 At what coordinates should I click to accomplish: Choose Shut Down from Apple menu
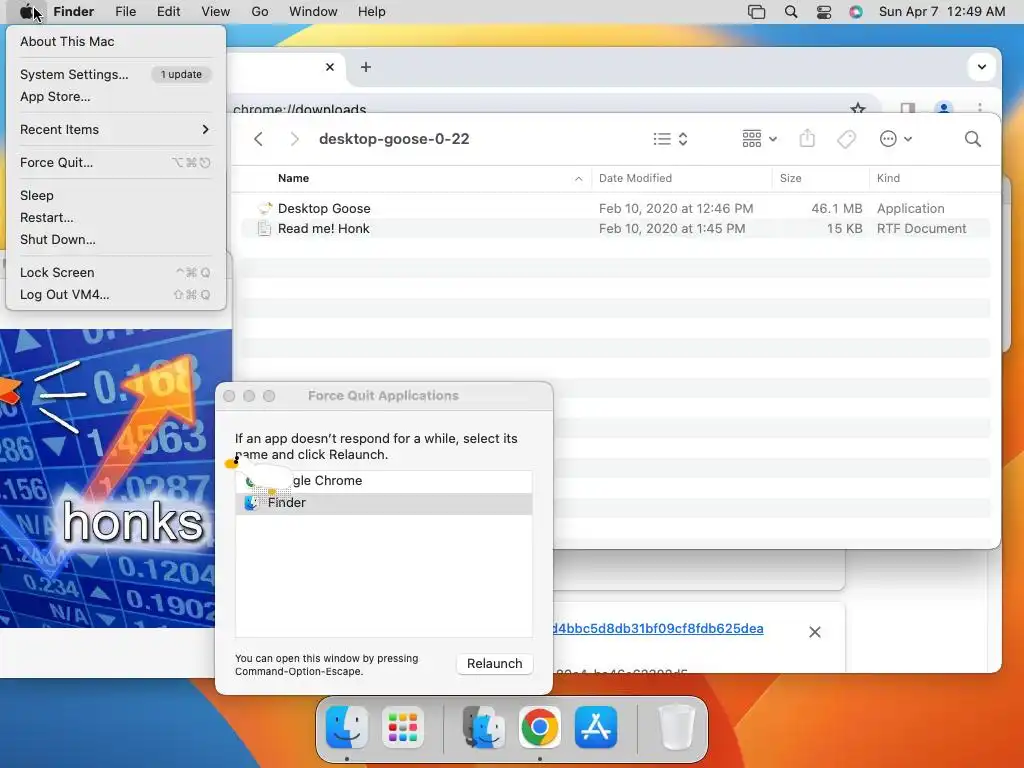tap(116, 240)
